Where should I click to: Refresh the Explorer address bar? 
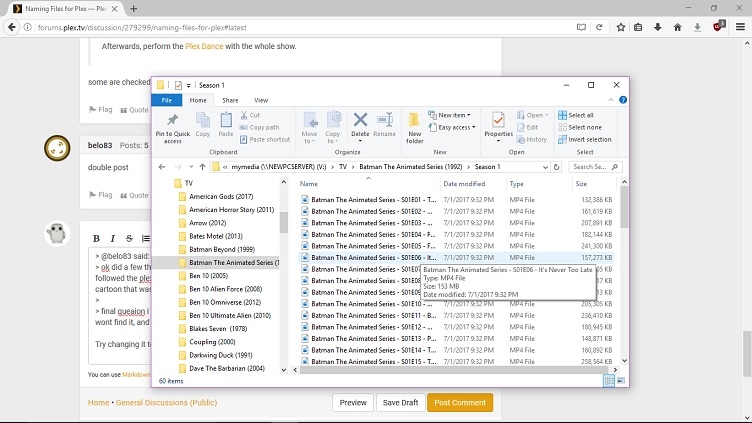(x=556, y=167)
